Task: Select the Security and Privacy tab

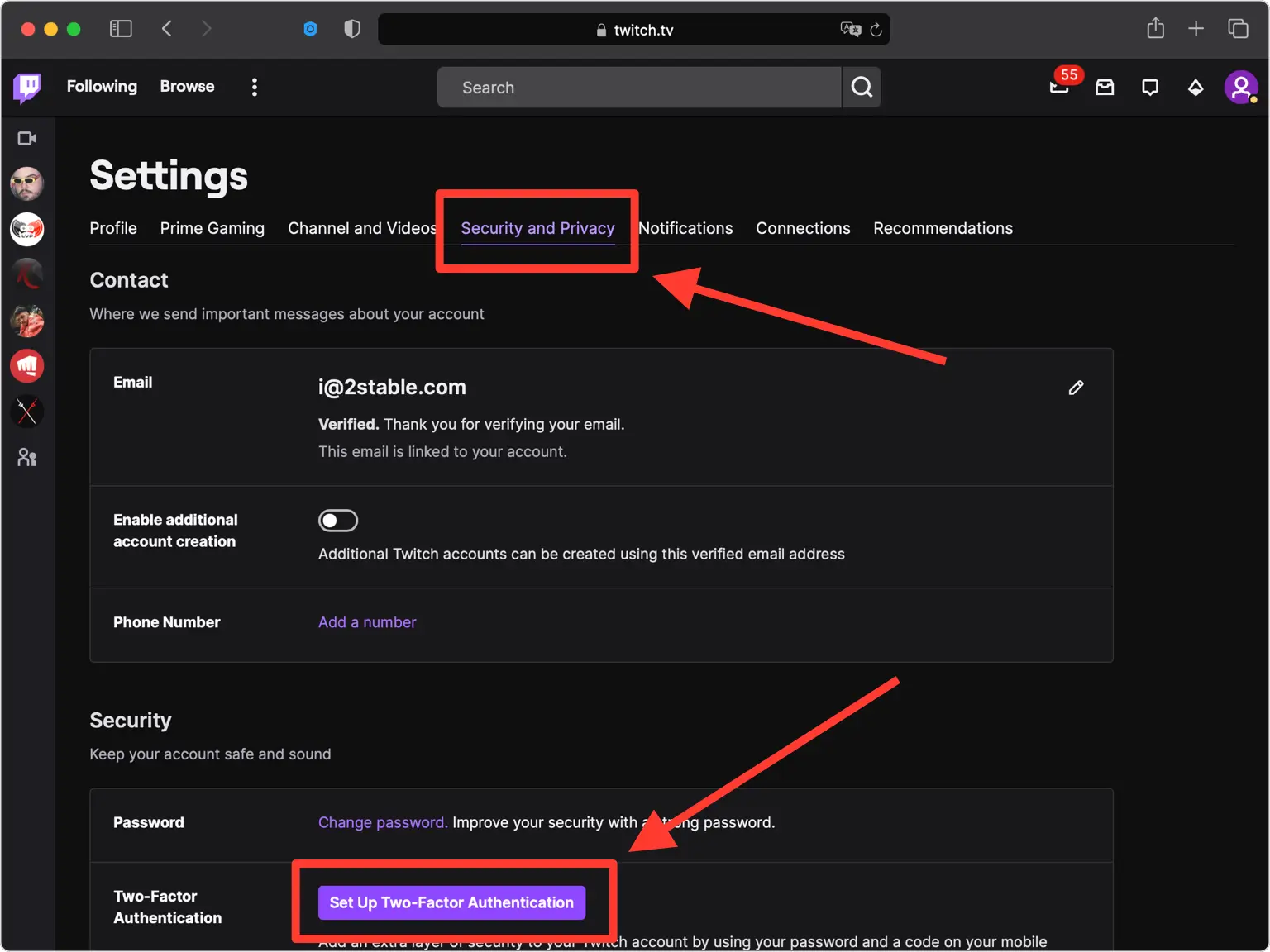Action: click(x=537, y=229)
